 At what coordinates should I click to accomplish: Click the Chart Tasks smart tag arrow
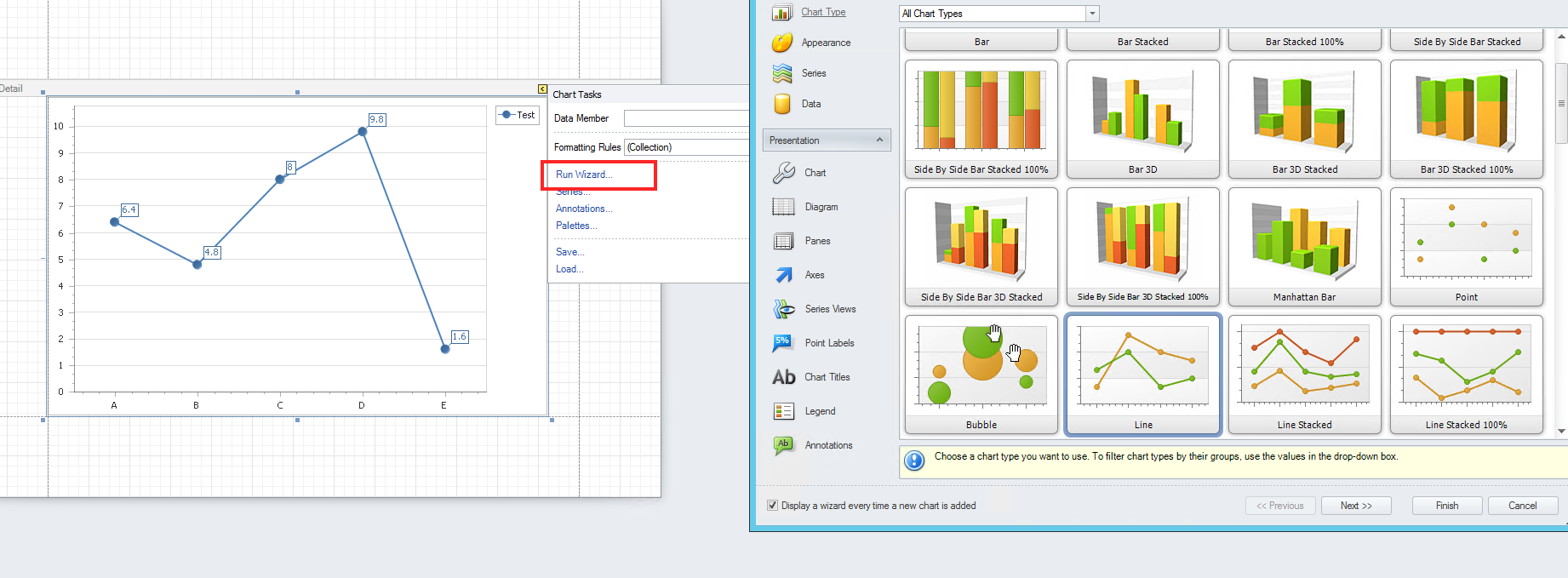coord(542,89)
